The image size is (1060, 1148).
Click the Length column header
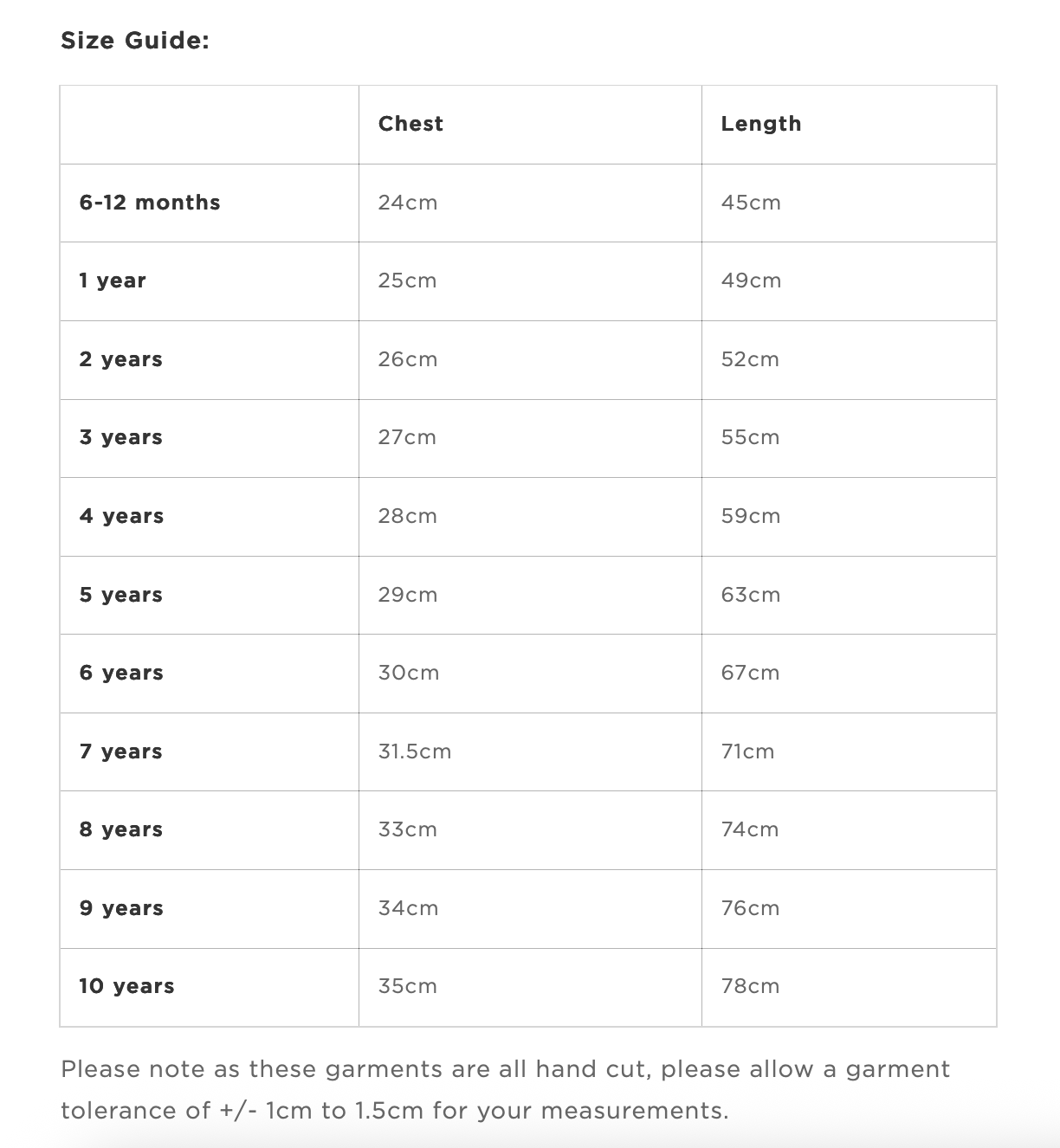coord(760,124)
